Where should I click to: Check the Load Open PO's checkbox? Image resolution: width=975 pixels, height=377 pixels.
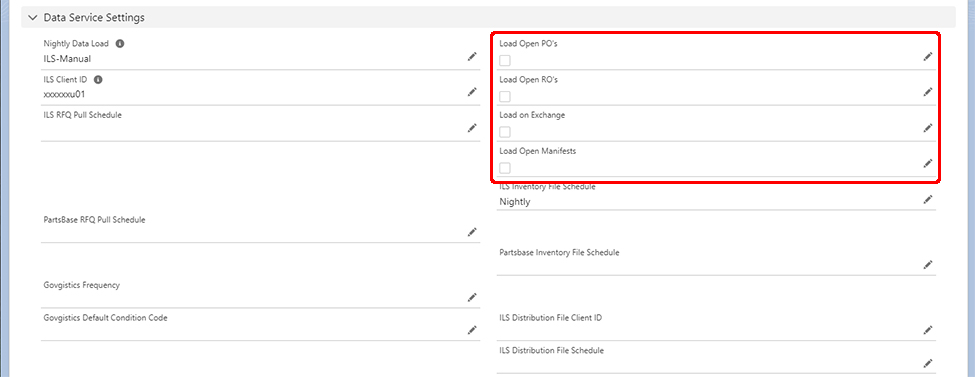tap(505, 60)
